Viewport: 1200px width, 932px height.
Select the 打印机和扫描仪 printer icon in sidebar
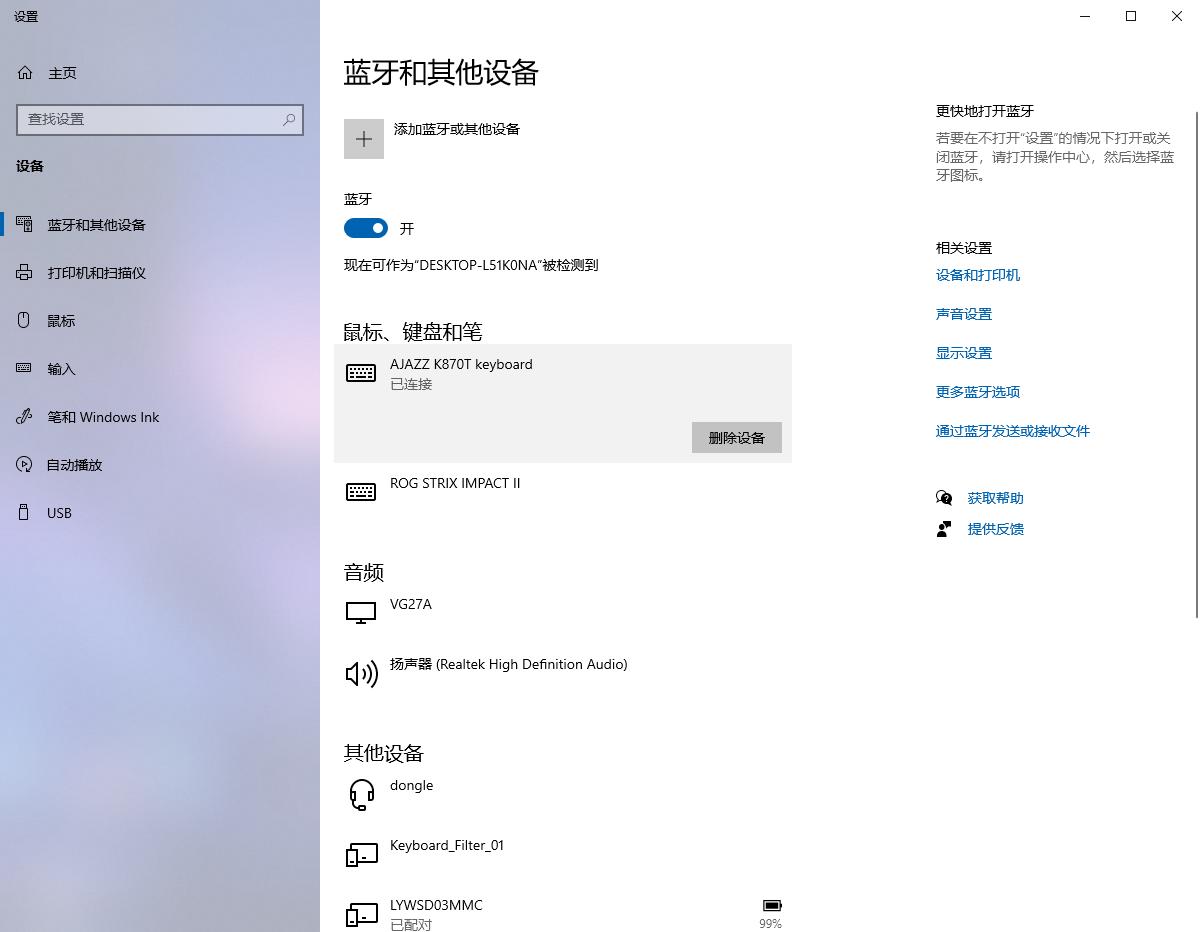pos(24,272)
